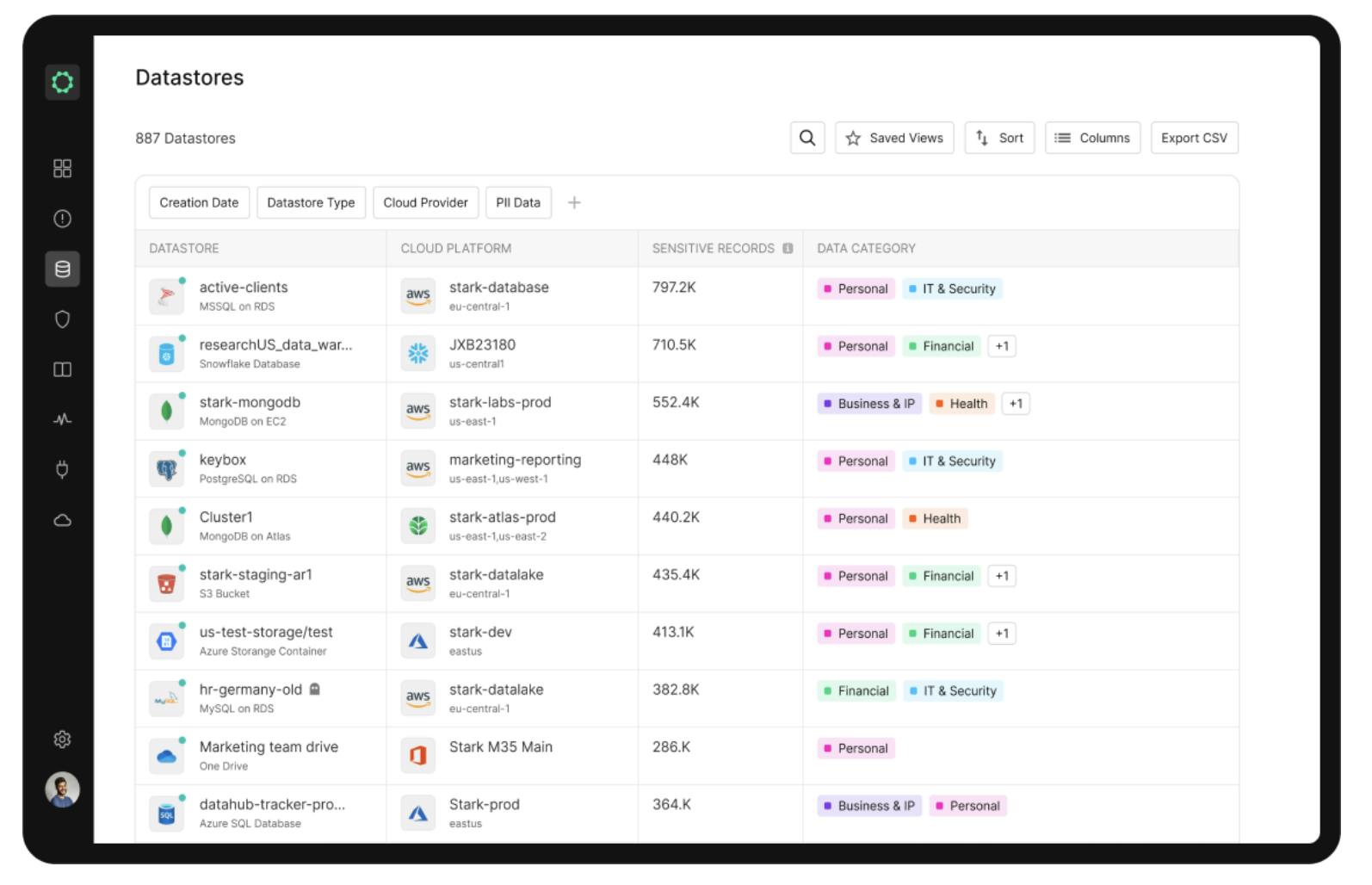1372x885 pixels.
Task: Select the shield icon in sidebar
Action: click(62, 319)
